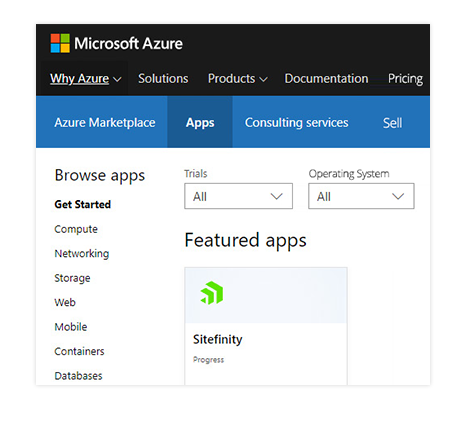Go to the Pricing page

point(405,79)
